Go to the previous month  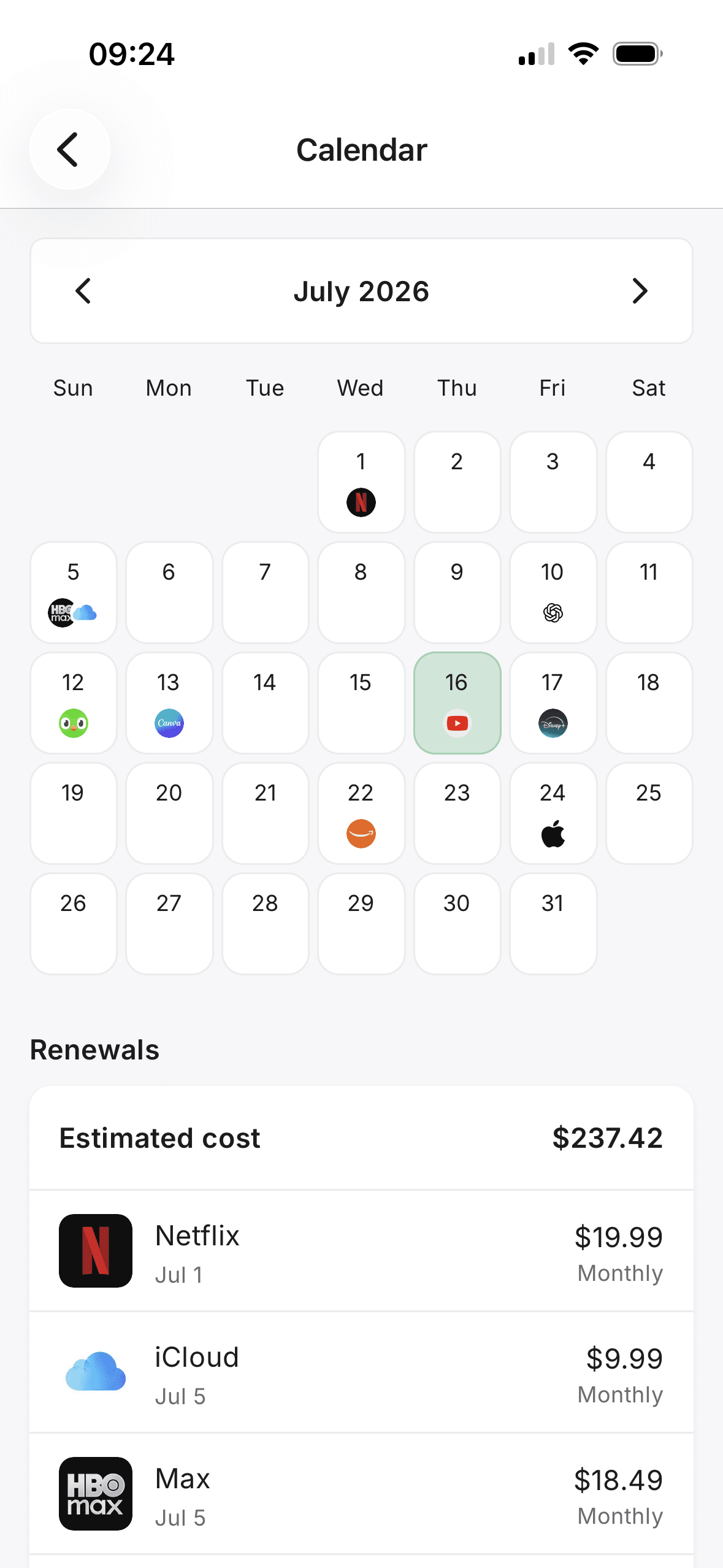83,291
